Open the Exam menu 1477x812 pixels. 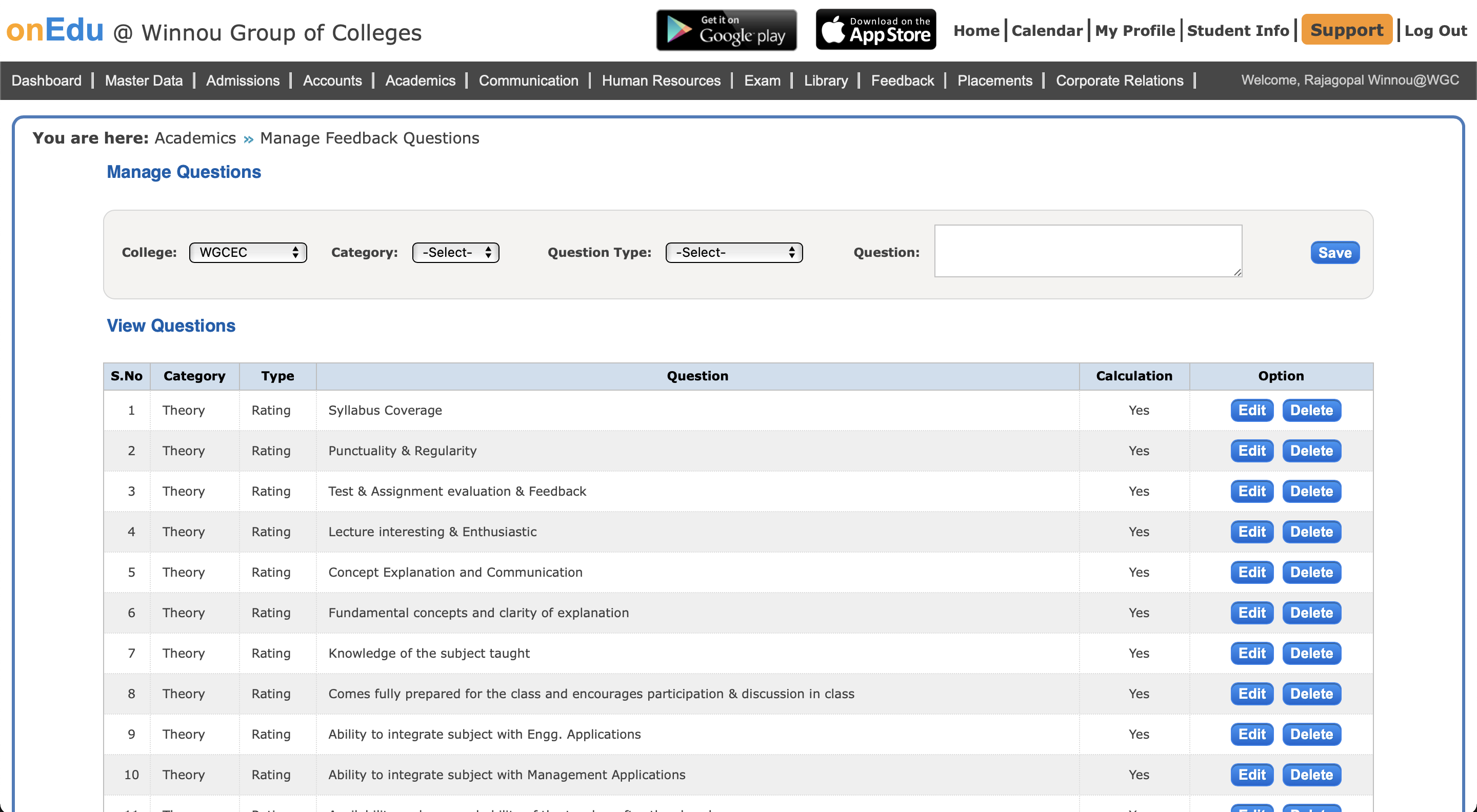[762, 80]
